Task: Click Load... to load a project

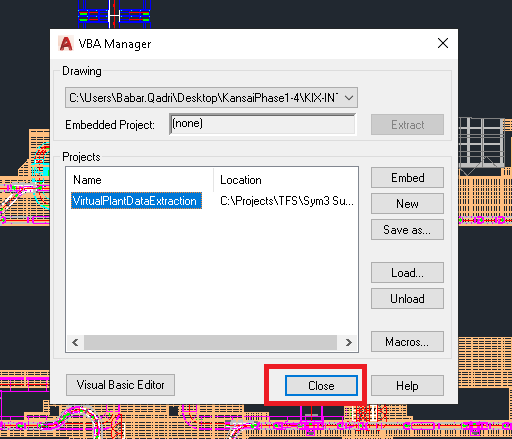Action: tap(407, 273)
